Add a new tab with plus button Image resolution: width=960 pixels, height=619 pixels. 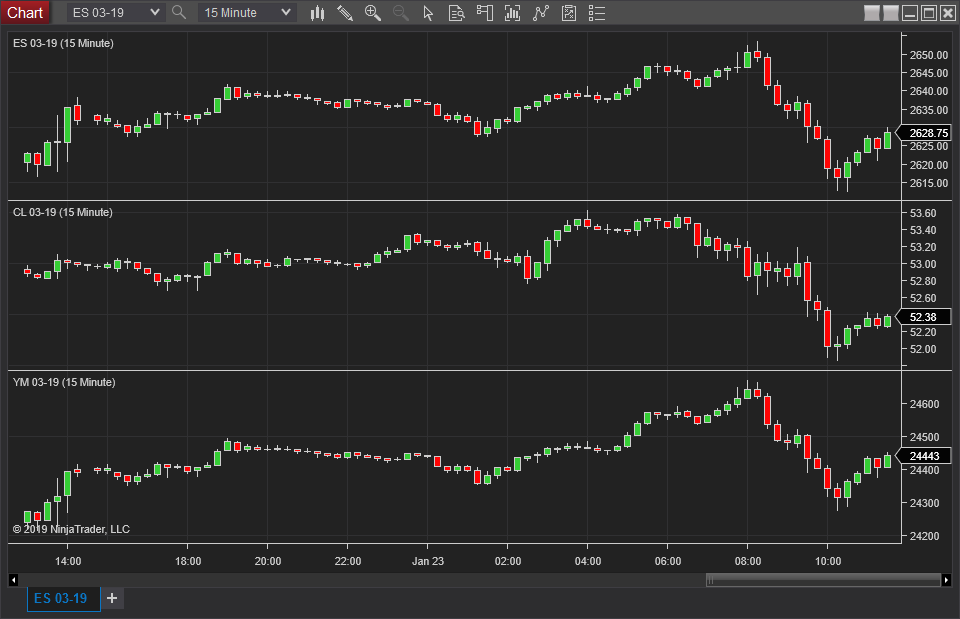pos(112,598)
